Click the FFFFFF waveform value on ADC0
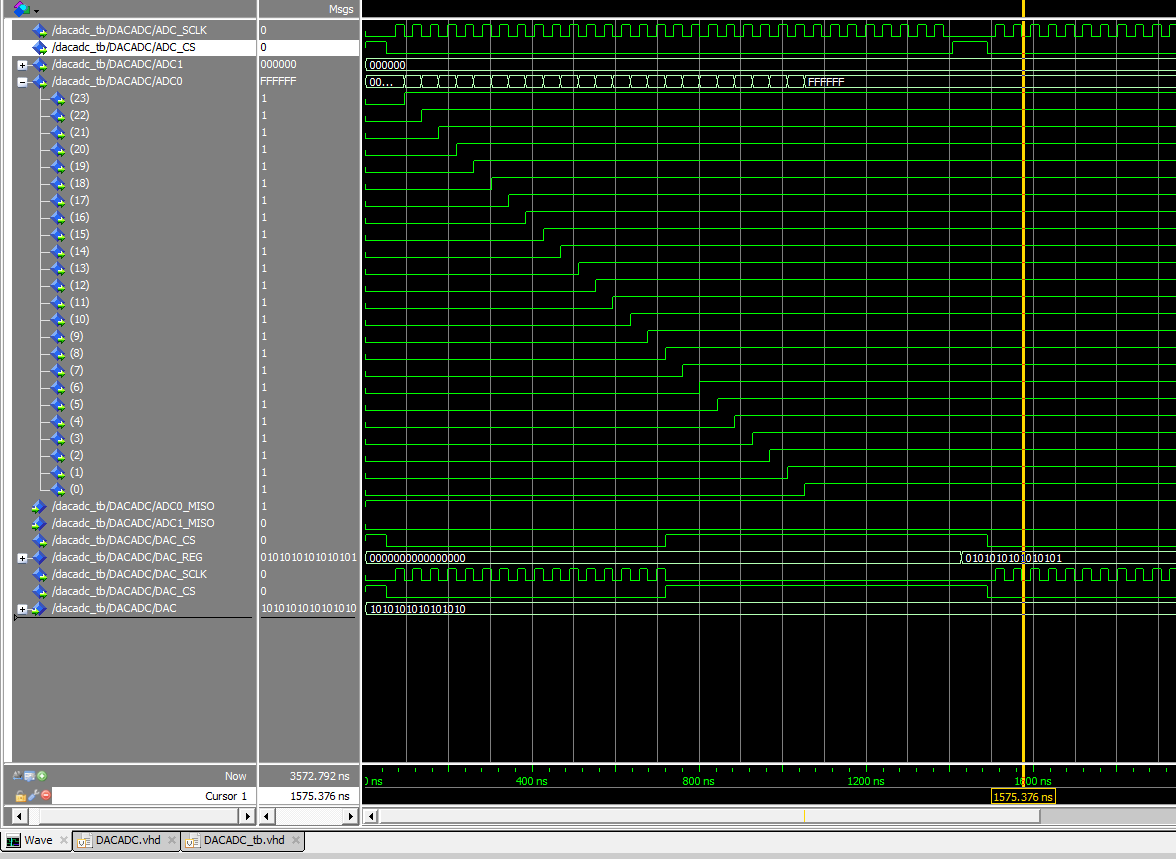This screenshot has height=859, width=1176. 826,83
